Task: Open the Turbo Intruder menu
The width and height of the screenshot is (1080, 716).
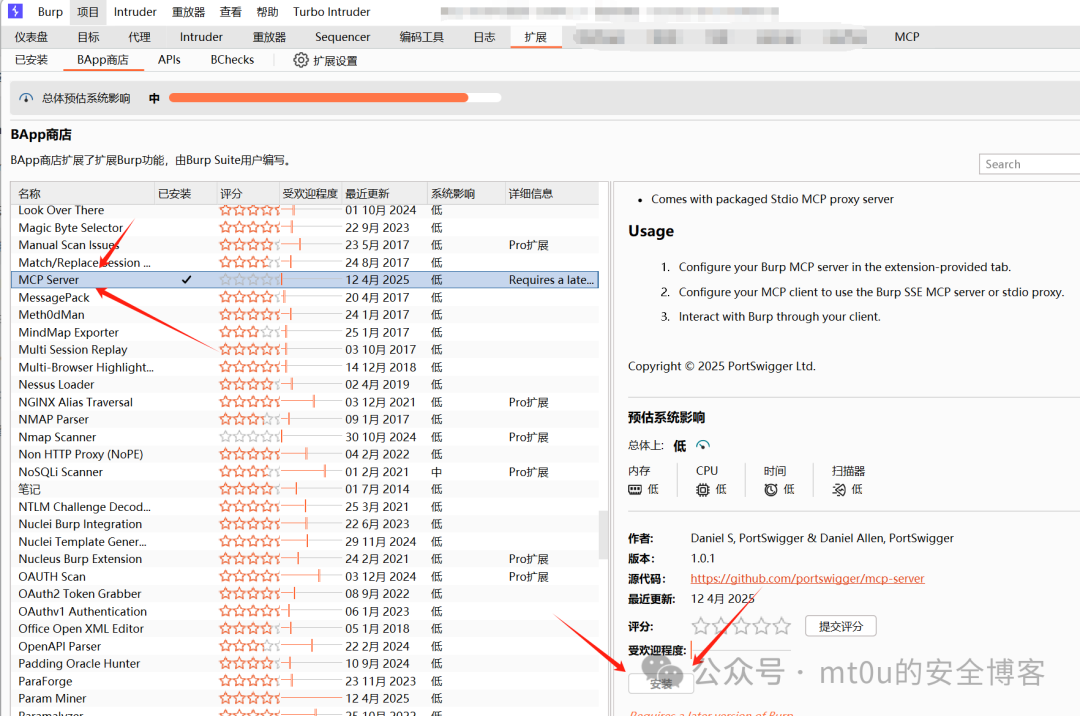Action: click(x=331, y=12)
